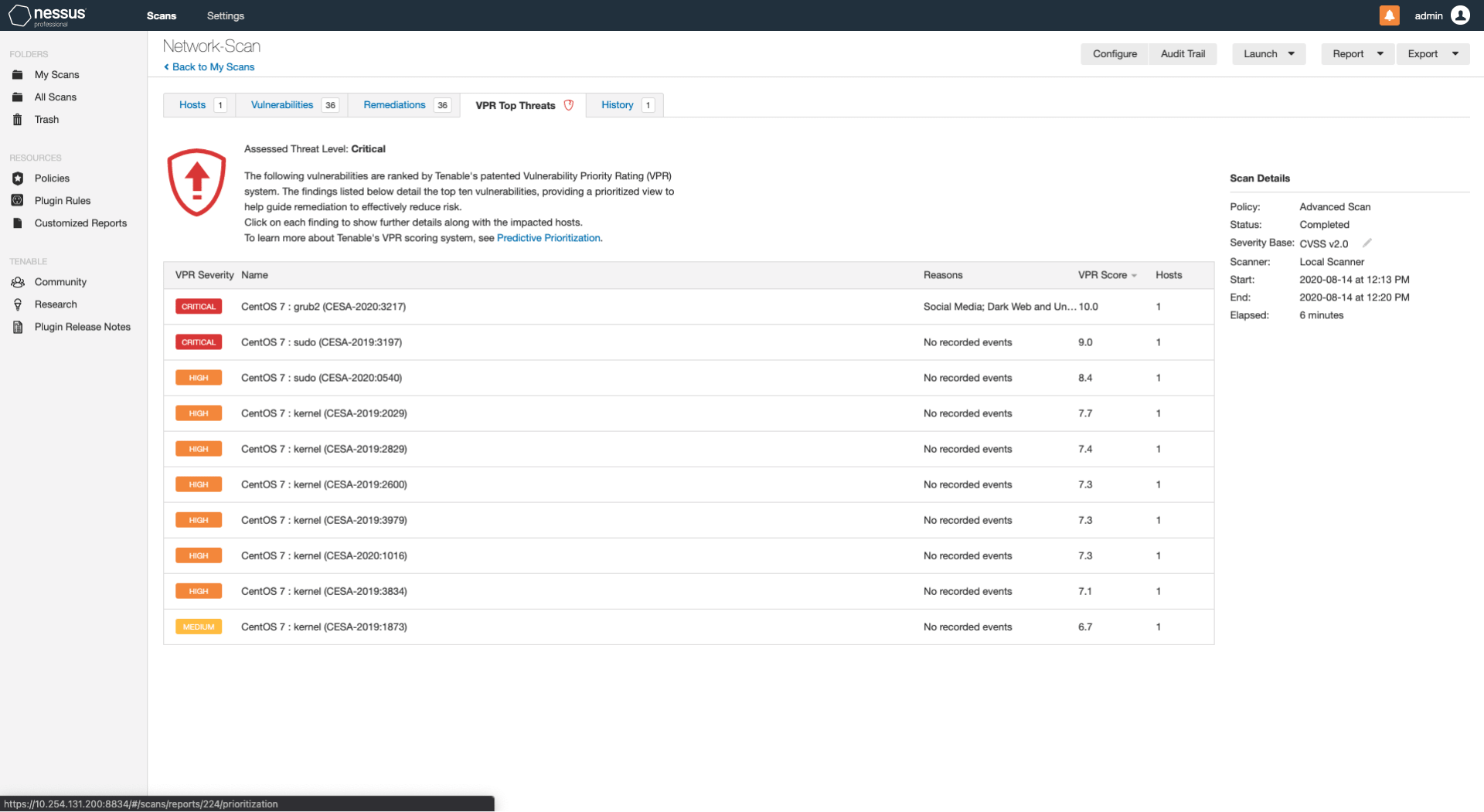Image resolution: width=1484 pixels, height=812 pixels.
Task: Click the 10.0 VPR score value
Action: coord(1088,307)
